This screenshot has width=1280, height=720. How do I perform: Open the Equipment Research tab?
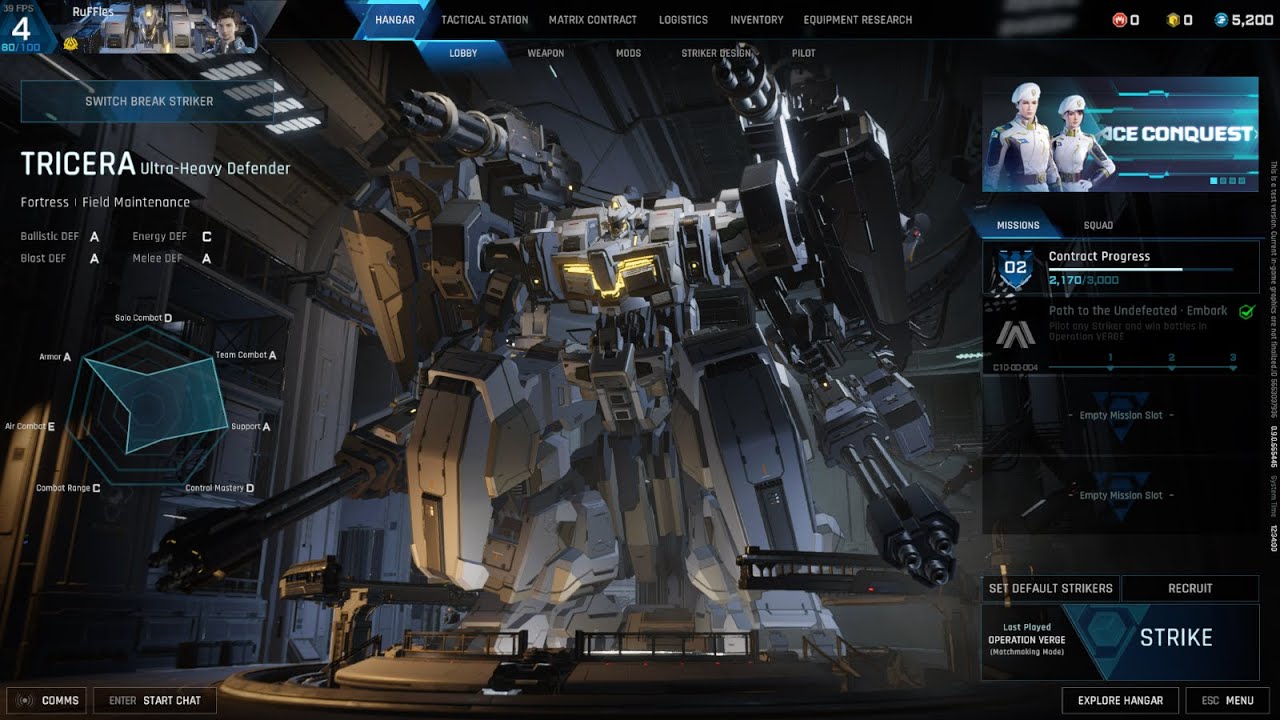858,20
